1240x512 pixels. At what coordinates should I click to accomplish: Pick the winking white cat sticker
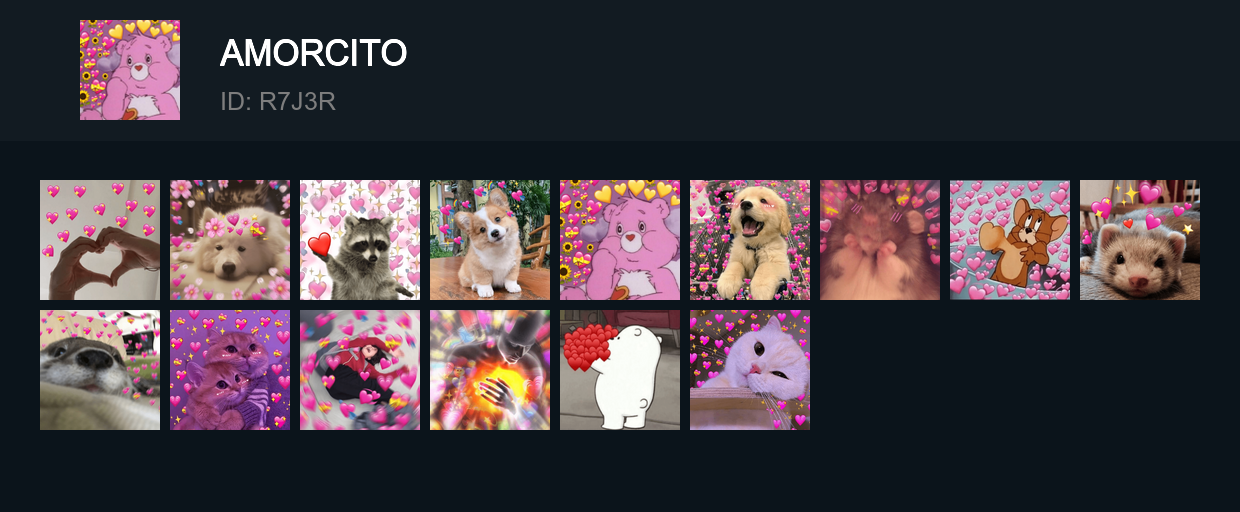pyautogui.click(x=750, y=370)
